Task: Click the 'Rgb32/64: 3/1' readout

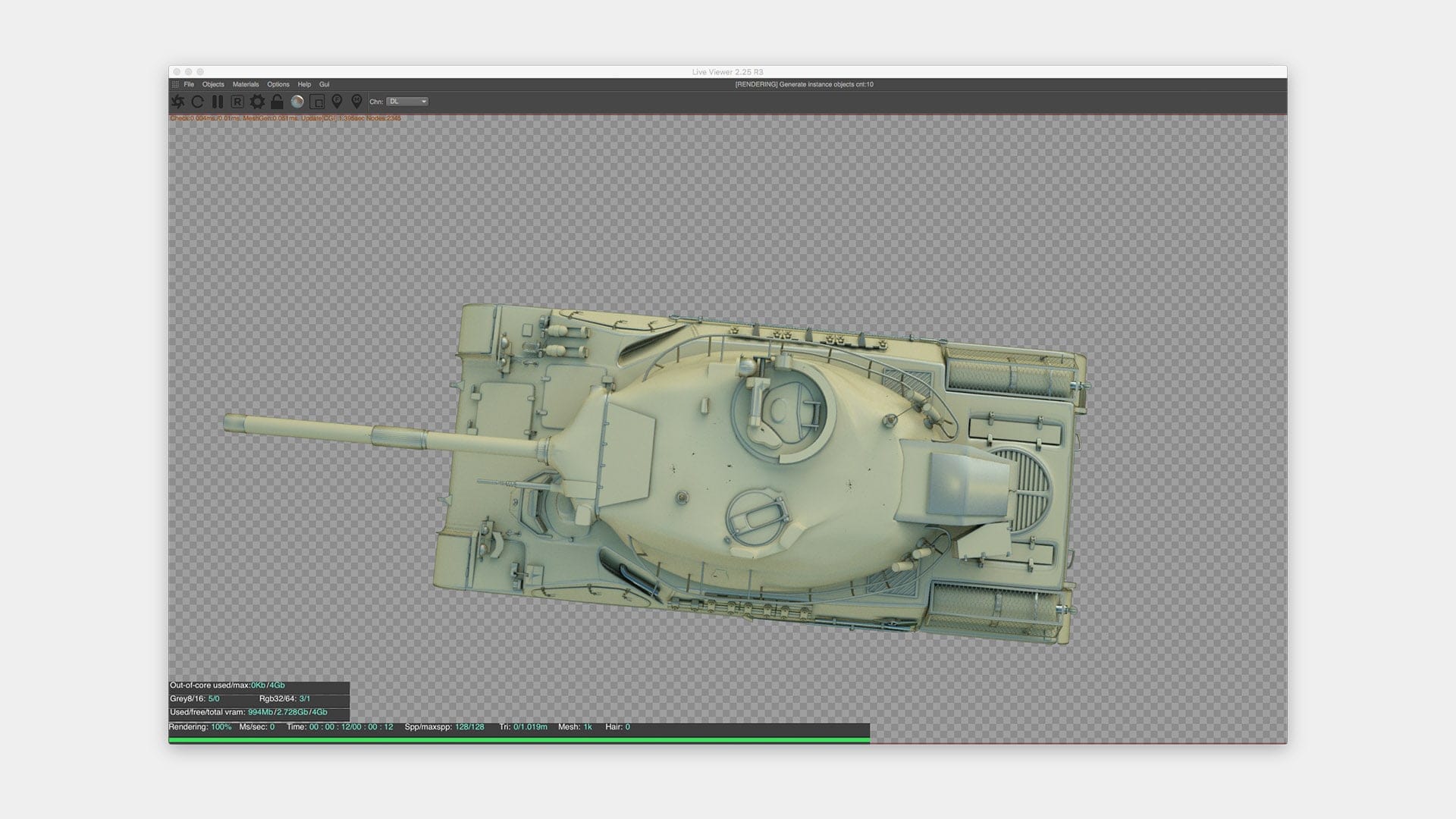Action: (284, 699)
